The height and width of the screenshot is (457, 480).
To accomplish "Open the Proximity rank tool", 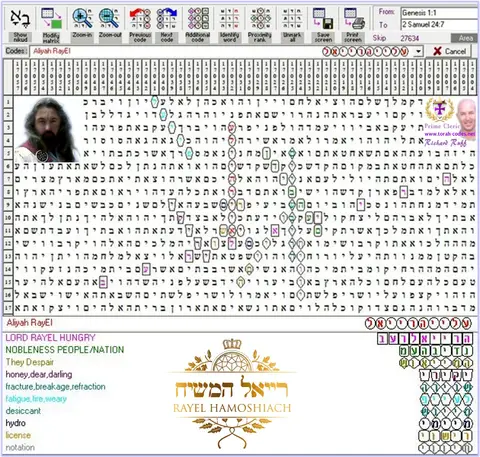I will 260,19.
